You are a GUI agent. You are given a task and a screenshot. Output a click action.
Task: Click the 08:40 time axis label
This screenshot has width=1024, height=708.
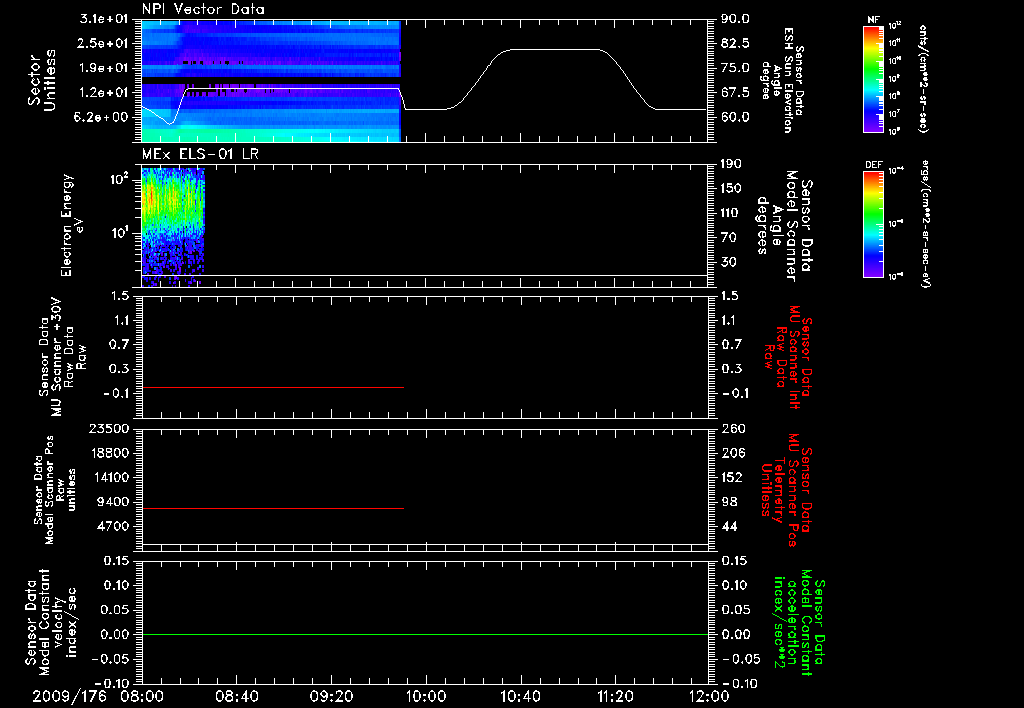(236, 696)
